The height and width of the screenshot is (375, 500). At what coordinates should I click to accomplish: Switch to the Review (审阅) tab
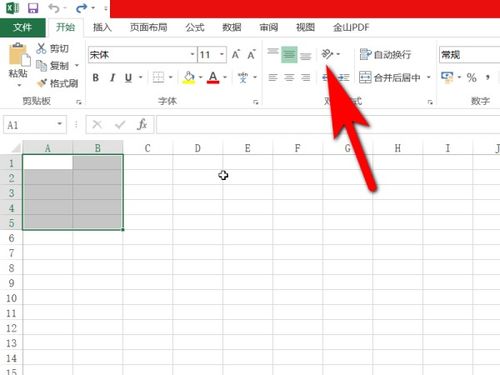coord(269,27)
